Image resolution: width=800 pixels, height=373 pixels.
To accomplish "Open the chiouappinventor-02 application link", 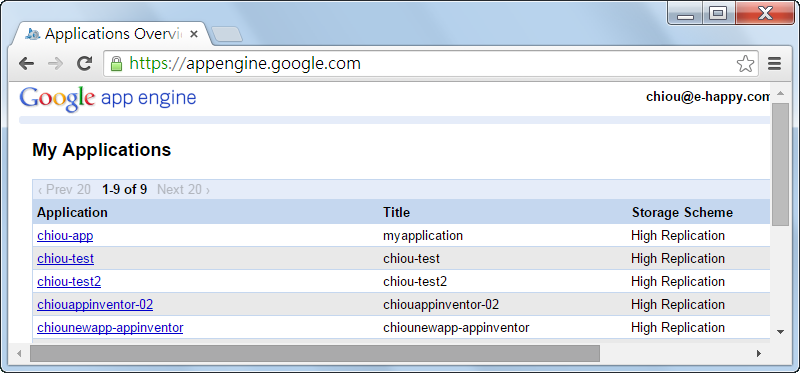I will (x=95, y=305).
